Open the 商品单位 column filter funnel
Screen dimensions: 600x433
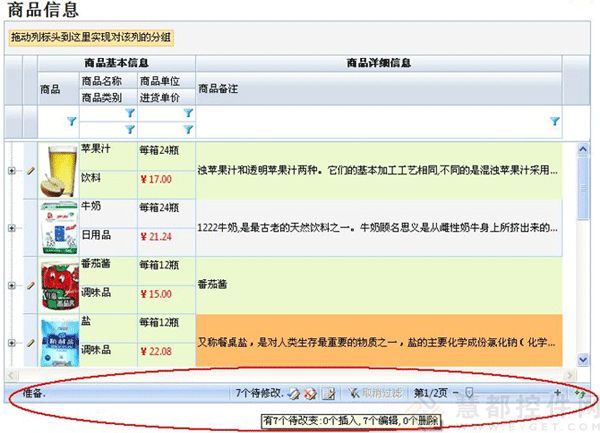point(187,114)
